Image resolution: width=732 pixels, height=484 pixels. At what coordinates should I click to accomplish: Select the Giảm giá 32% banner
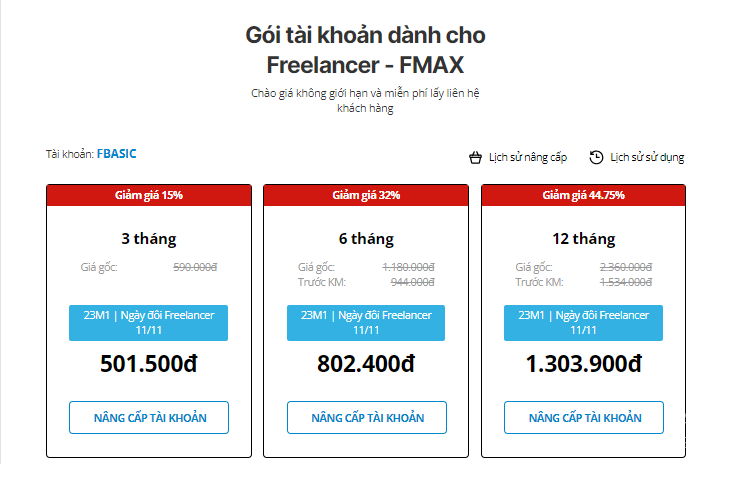point(366,195)
